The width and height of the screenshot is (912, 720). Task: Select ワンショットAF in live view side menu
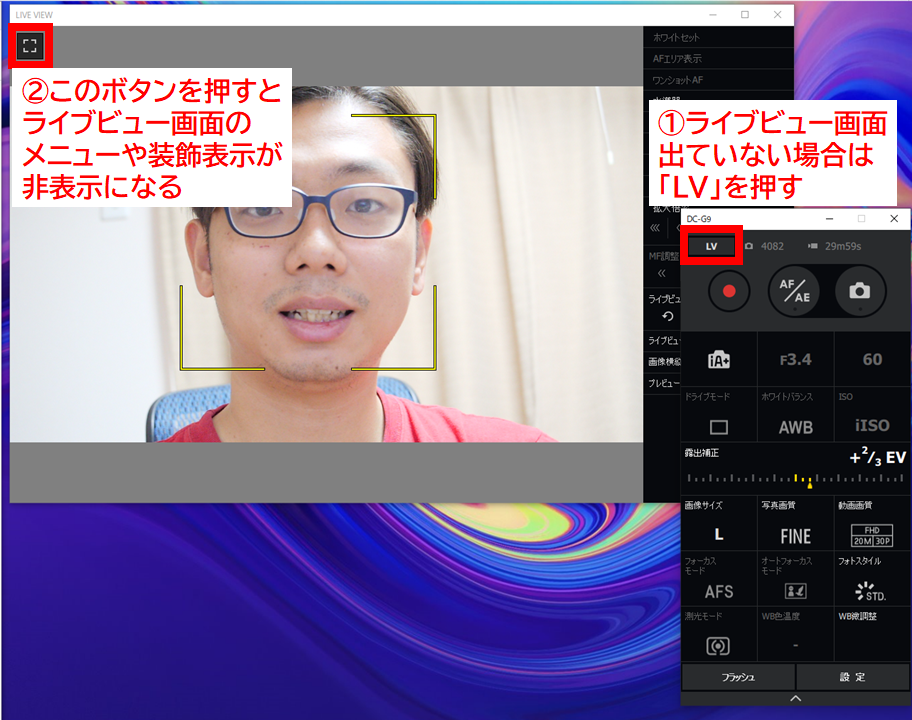[718, 80]
